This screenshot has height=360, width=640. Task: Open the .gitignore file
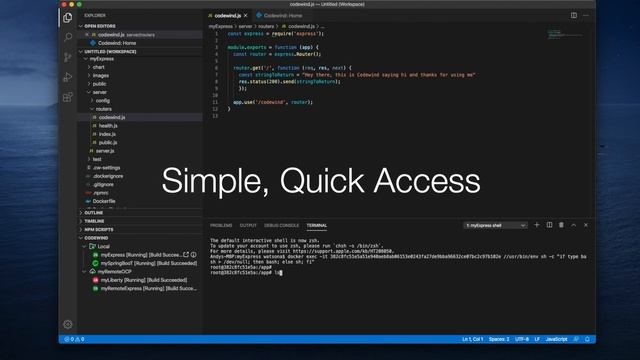(x=103, y=184)
